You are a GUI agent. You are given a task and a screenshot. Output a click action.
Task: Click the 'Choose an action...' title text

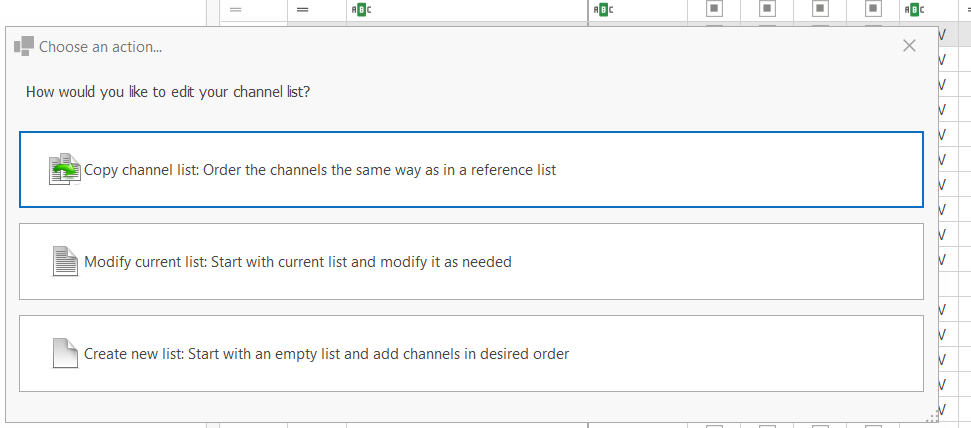100,46
